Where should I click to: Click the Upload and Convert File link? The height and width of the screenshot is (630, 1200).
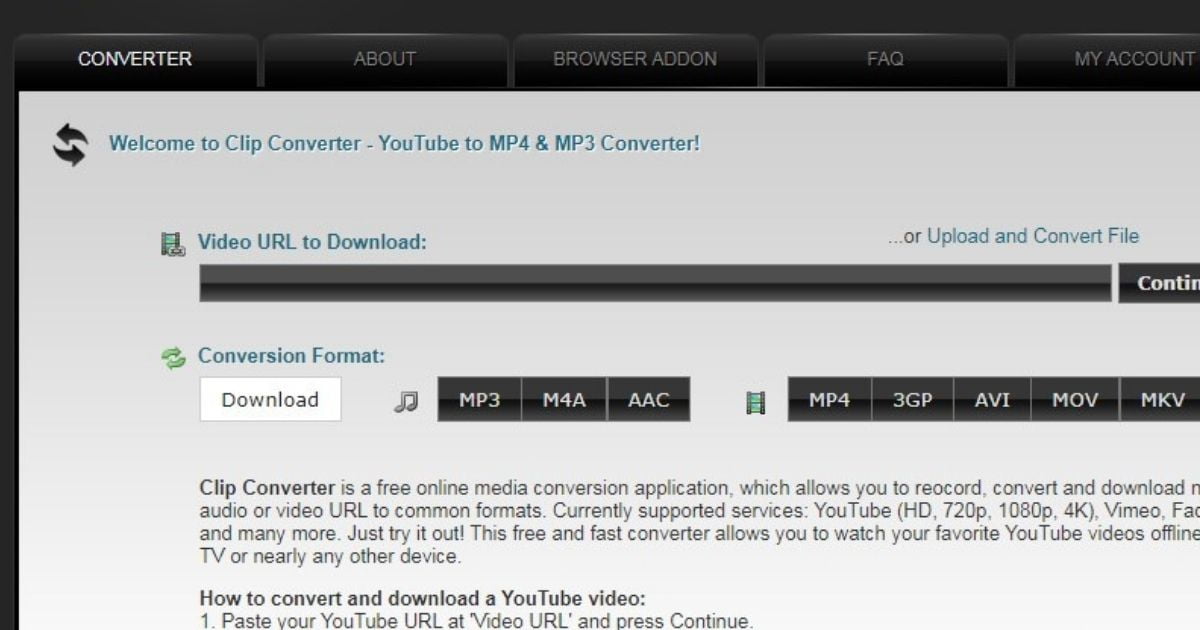pos(1033,237)
